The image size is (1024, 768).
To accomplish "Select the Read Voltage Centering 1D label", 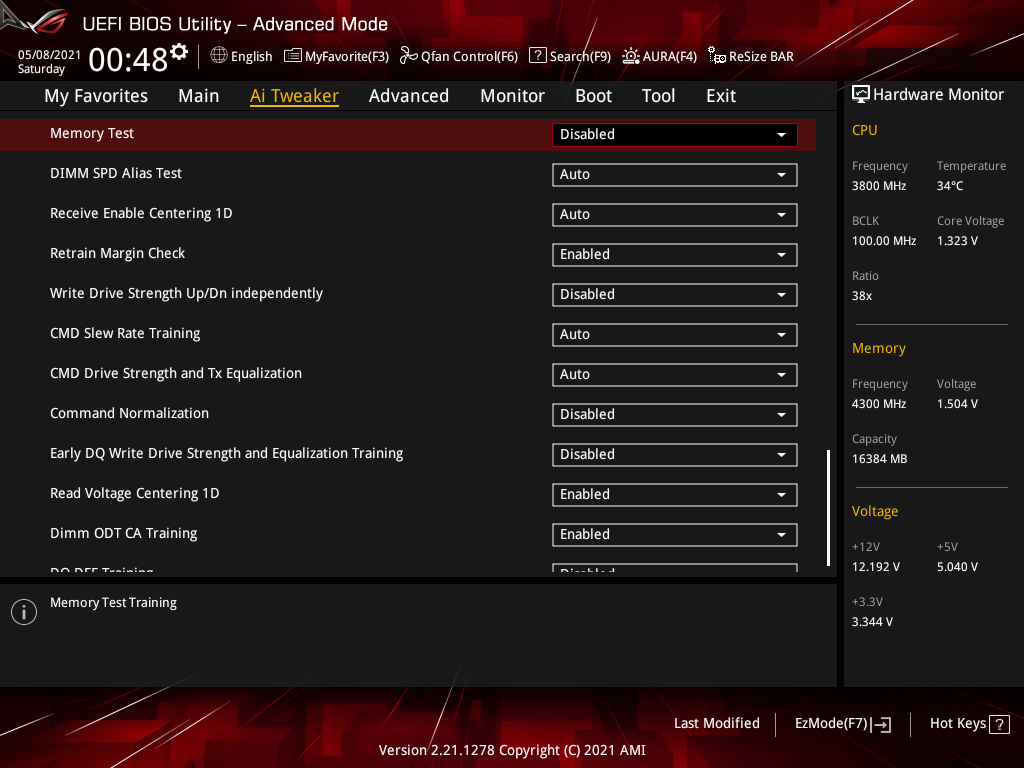I will (135, 493).
